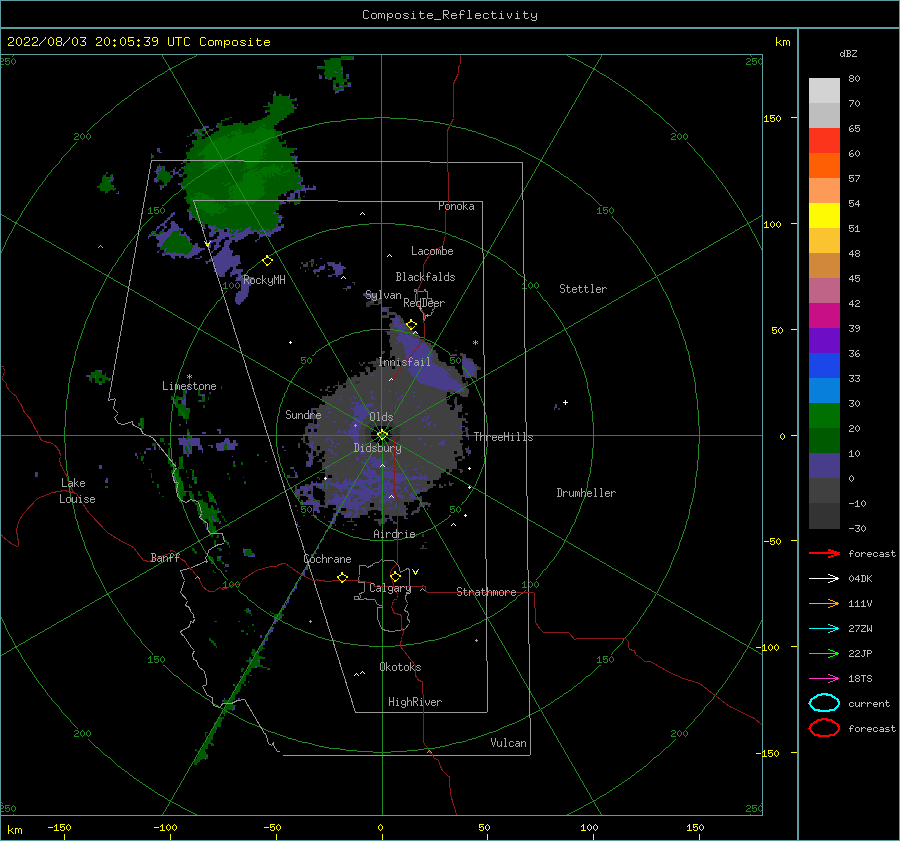Click the green 22JP arrow legend icon
This screenshot has width=900, height=841.
coord(824,653)
